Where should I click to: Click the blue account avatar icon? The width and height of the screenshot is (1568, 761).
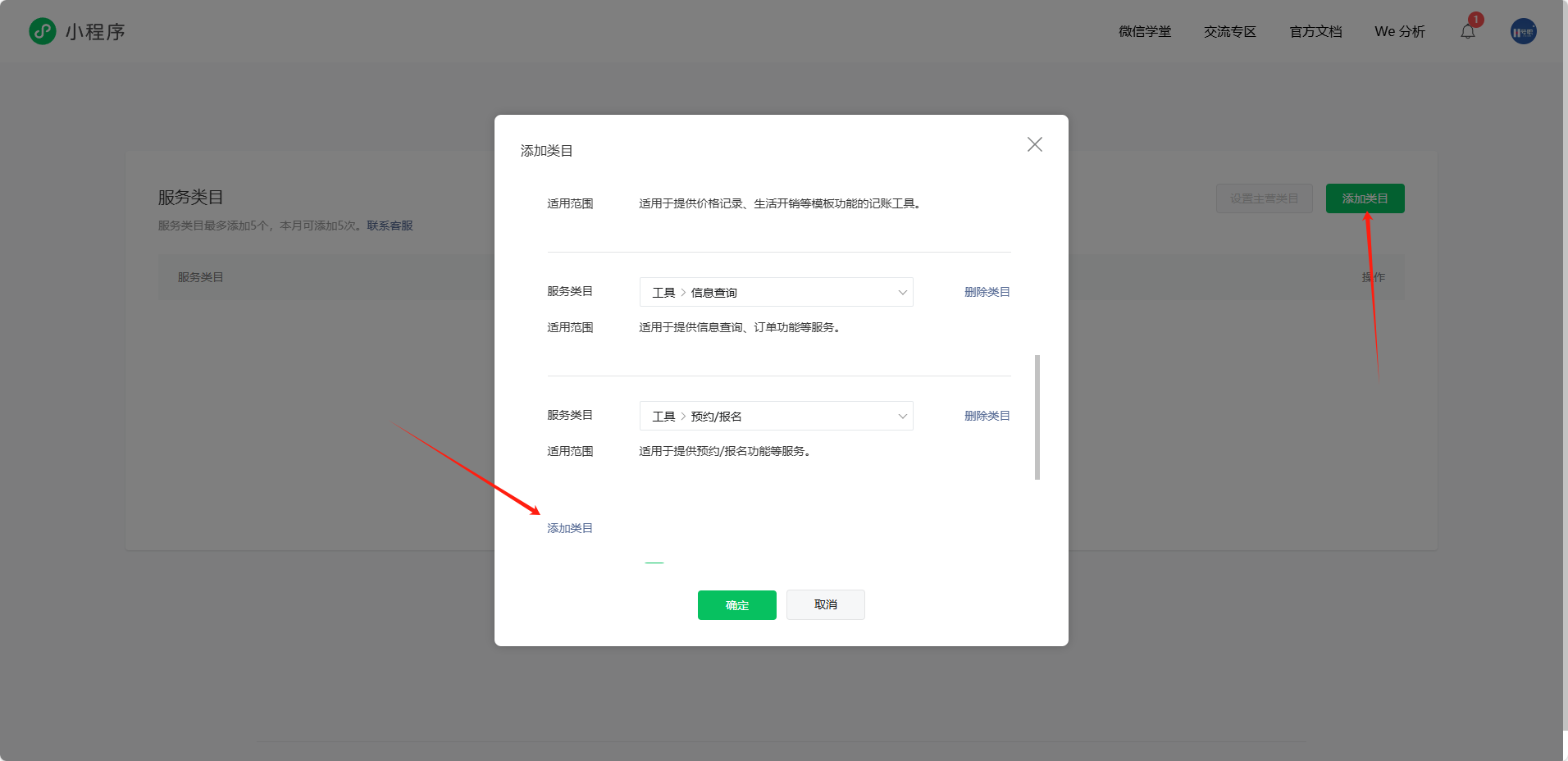pos(1522,31)
